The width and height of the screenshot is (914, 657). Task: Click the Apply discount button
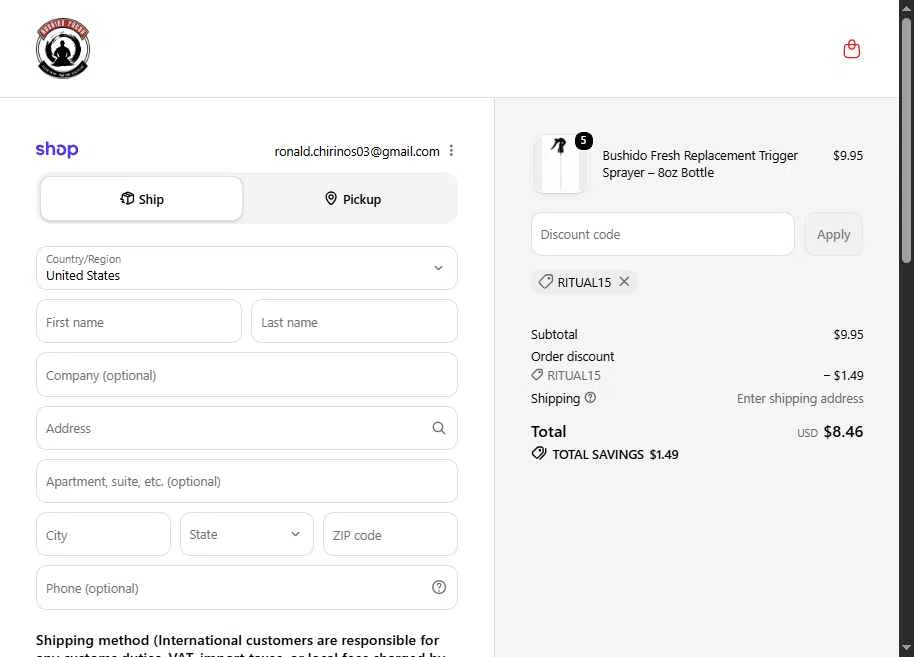pos(834,234)
